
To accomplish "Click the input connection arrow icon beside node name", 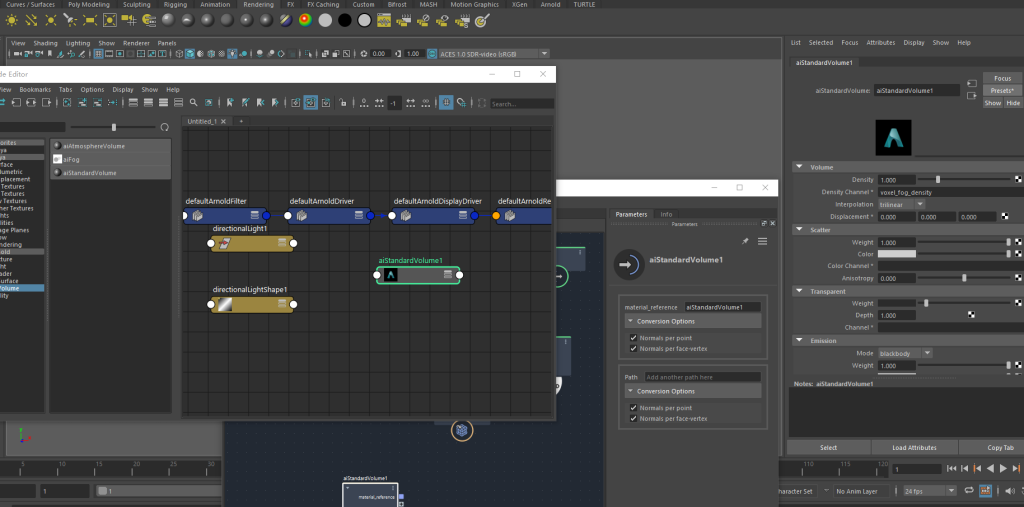I will tap(972, 84).
